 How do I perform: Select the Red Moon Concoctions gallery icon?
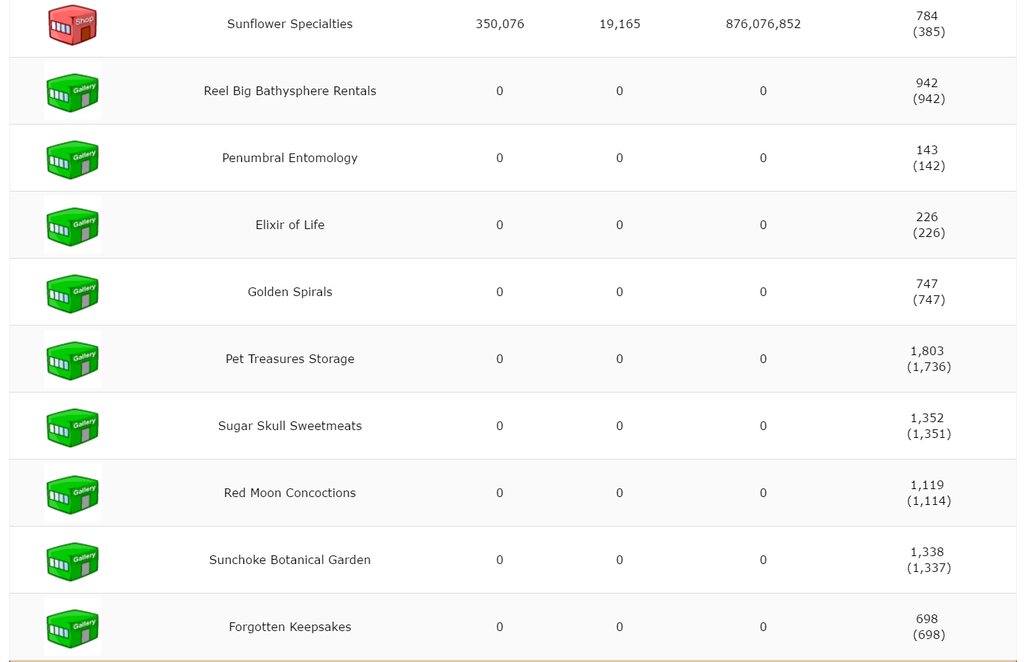click(72, 494)
